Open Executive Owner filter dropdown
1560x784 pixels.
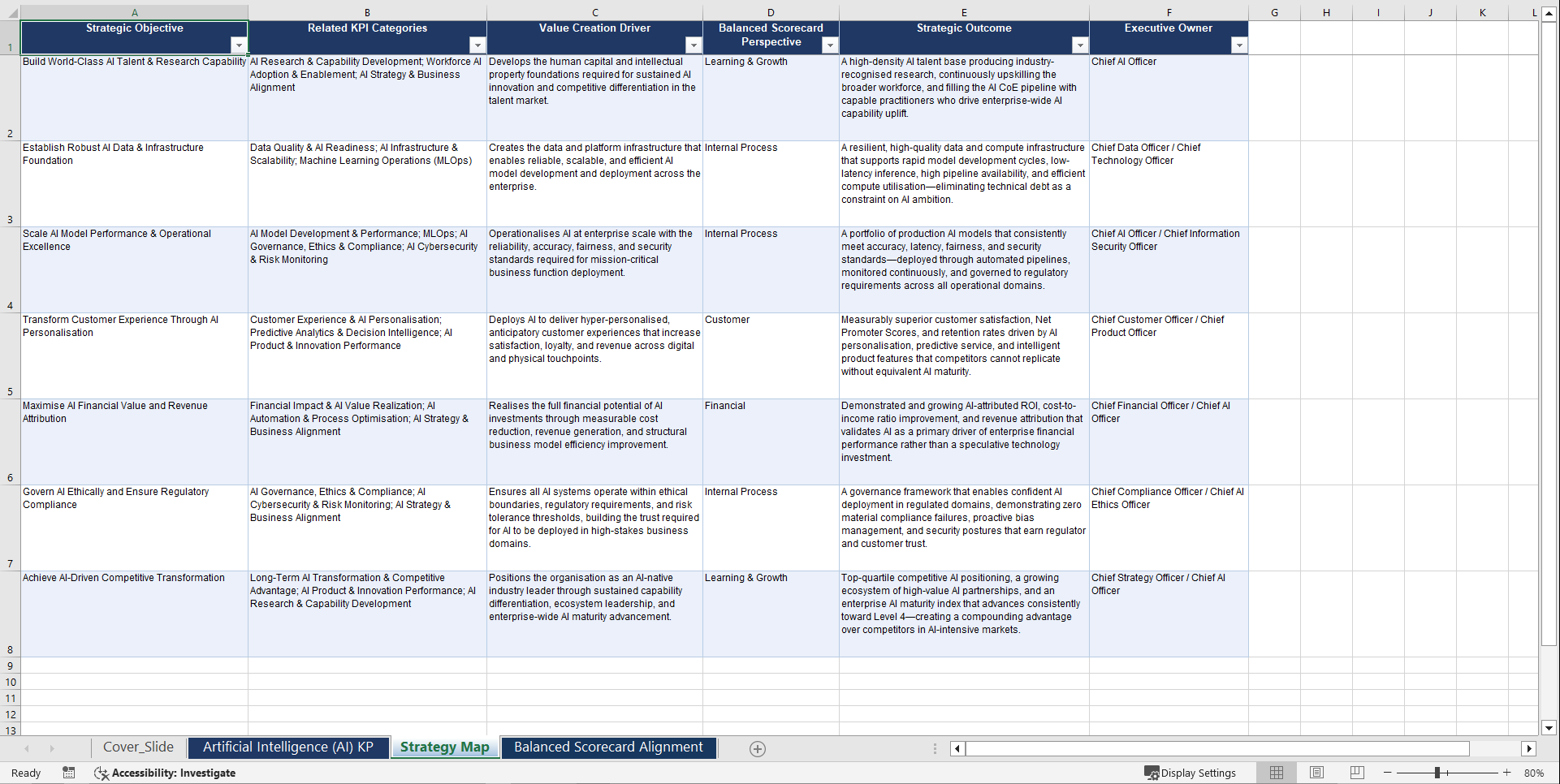pos(1239,45)
